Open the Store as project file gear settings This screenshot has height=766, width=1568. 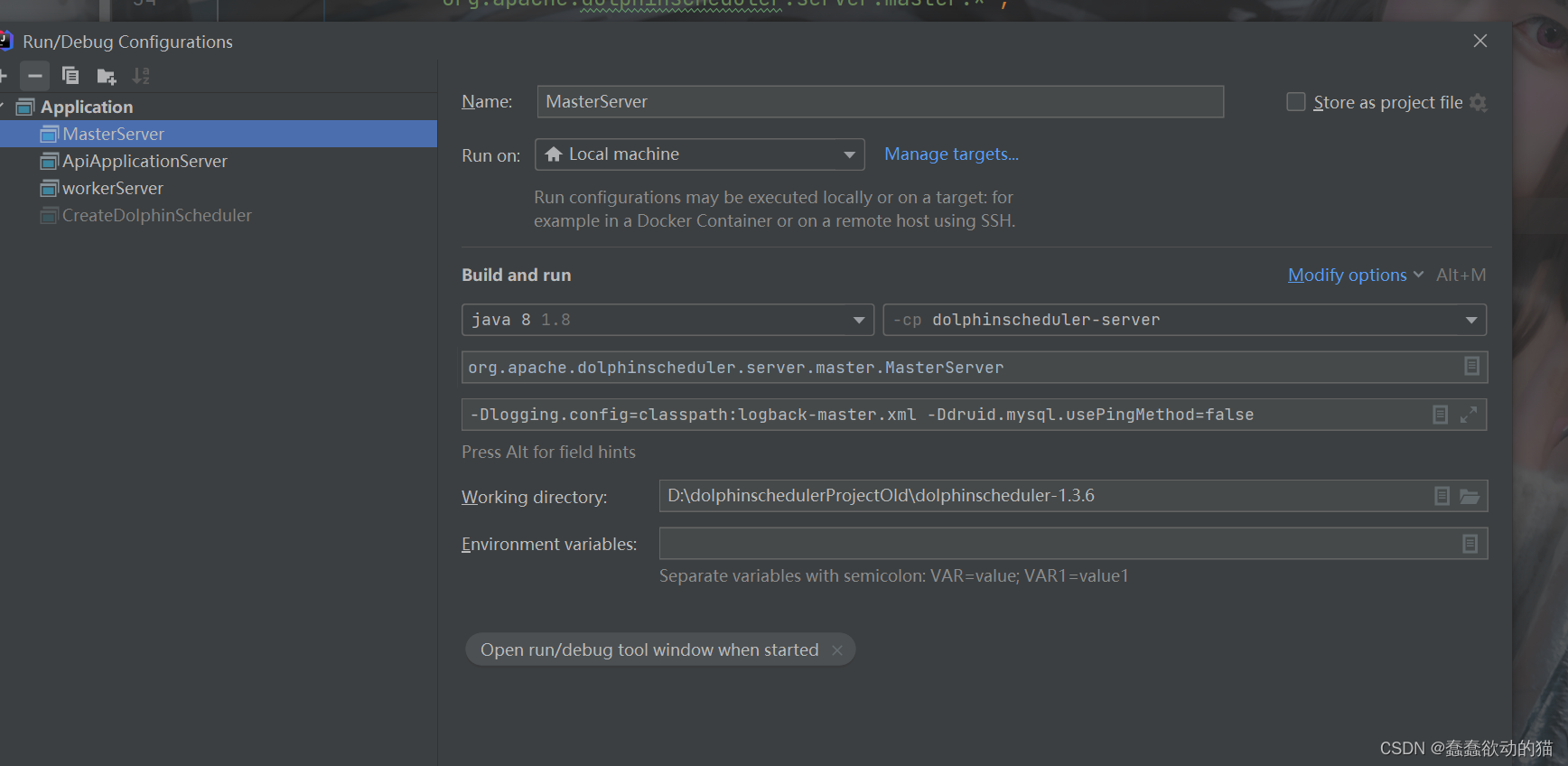click(1479, 102)
